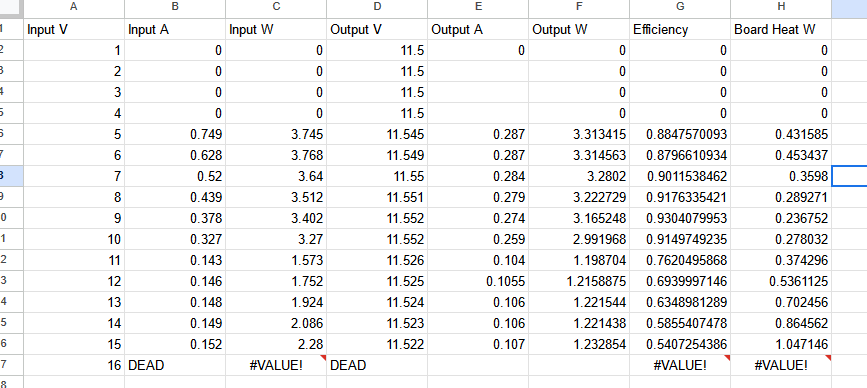Click the Input V header cell

[x=74, y=29]
